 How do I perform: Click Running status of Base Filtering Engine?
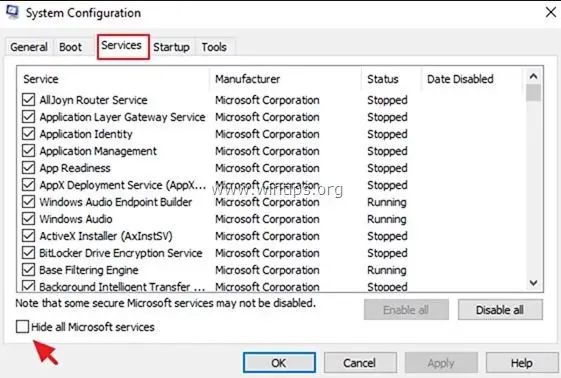pos(387,270)
